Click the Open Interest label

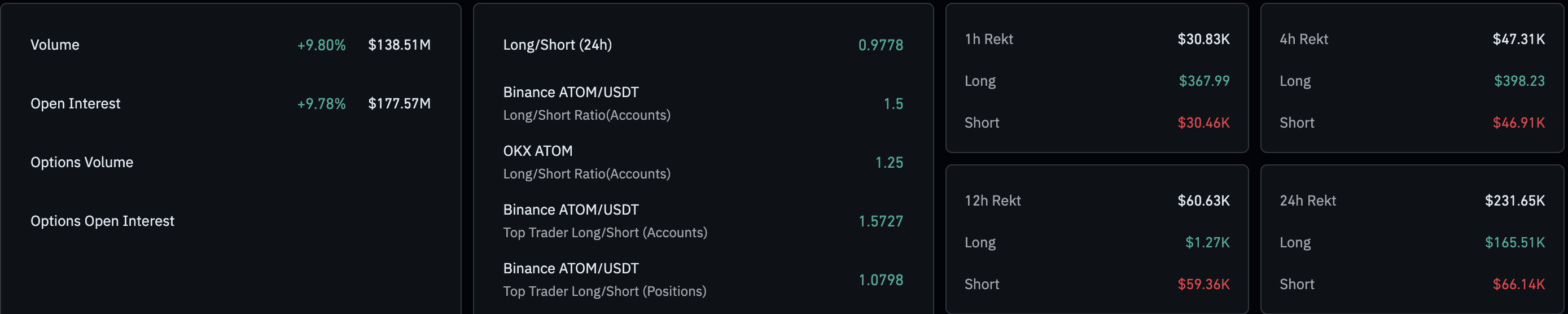(76, 104)
